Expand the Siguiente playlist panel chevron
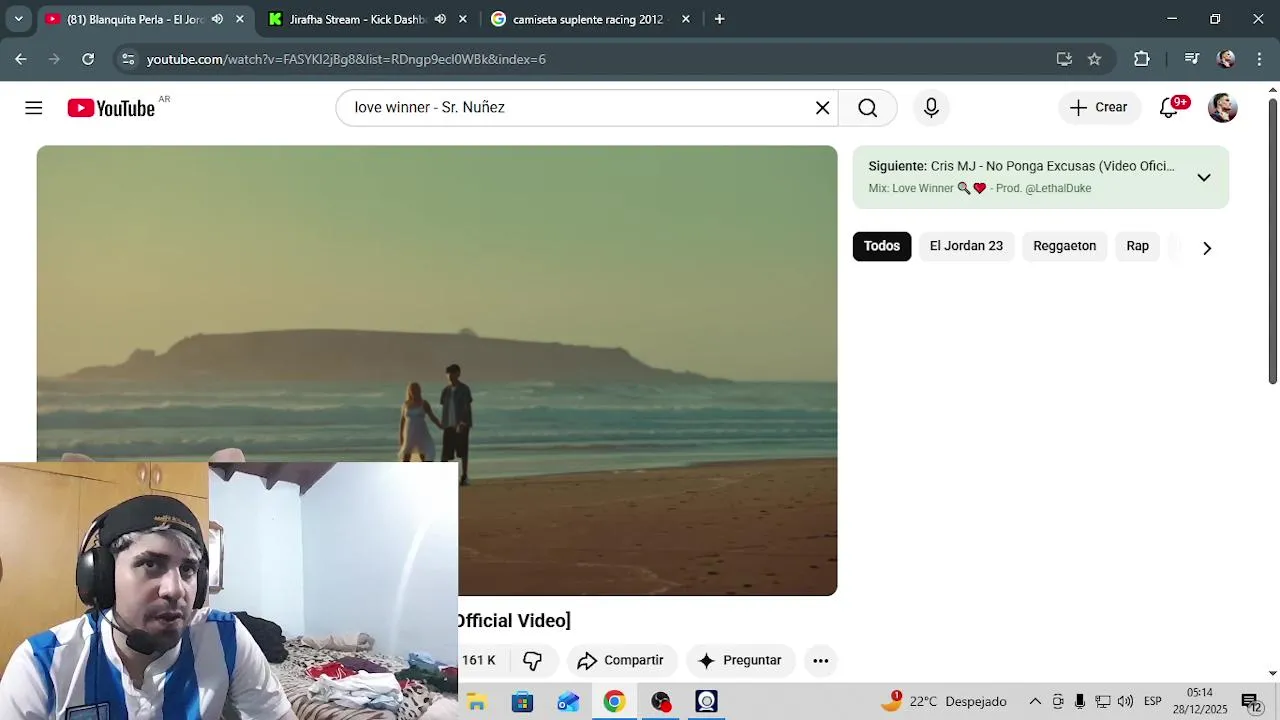 1204,177
